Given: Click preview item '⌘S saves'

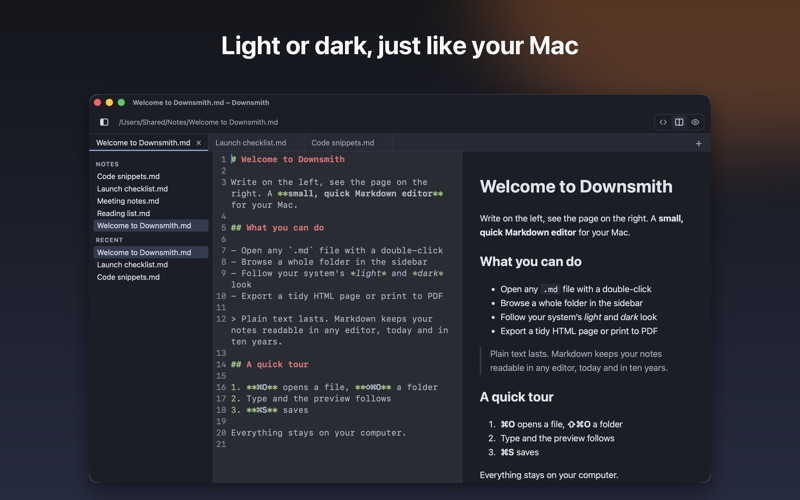Looking at the screenshot, I should [519, 452].
